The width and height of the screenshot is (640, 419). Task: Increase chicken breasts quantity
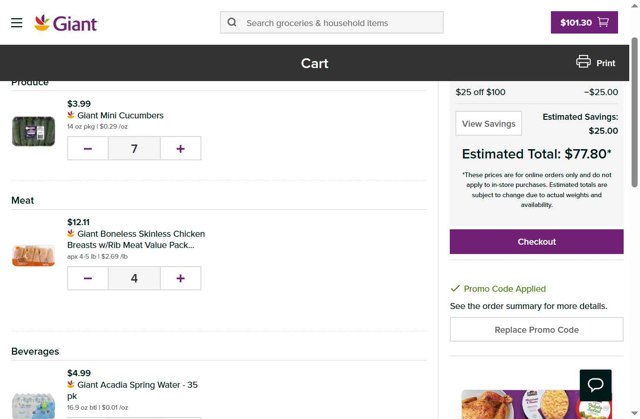pyautogui.click(x=180, y=278)
